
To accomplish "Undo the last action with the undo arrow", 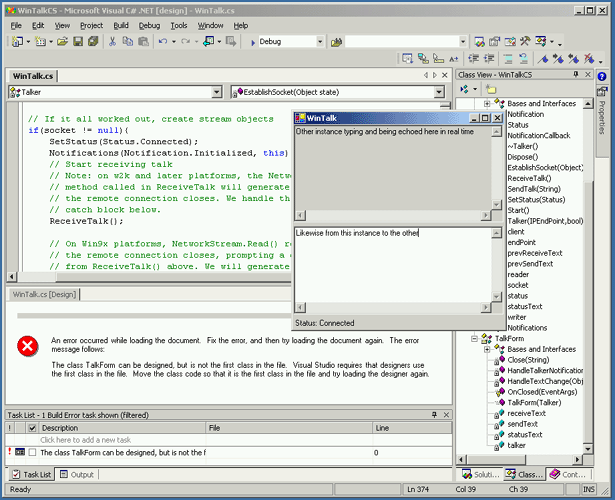I will click(163, 42).
